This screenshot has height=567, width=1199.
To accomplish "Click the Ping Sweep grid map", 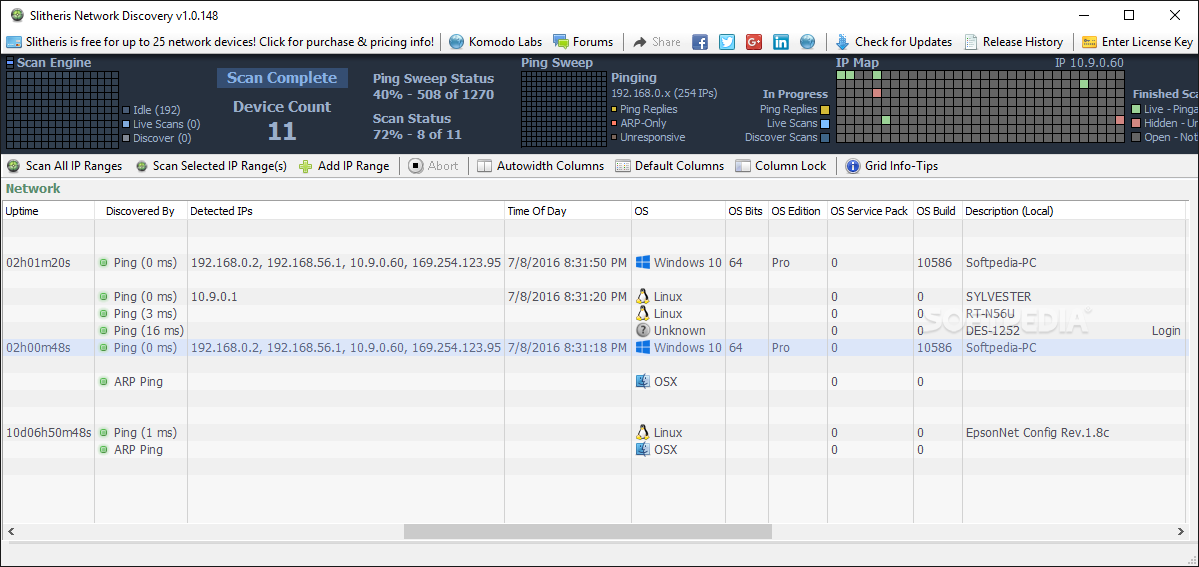I will [564, 109].
